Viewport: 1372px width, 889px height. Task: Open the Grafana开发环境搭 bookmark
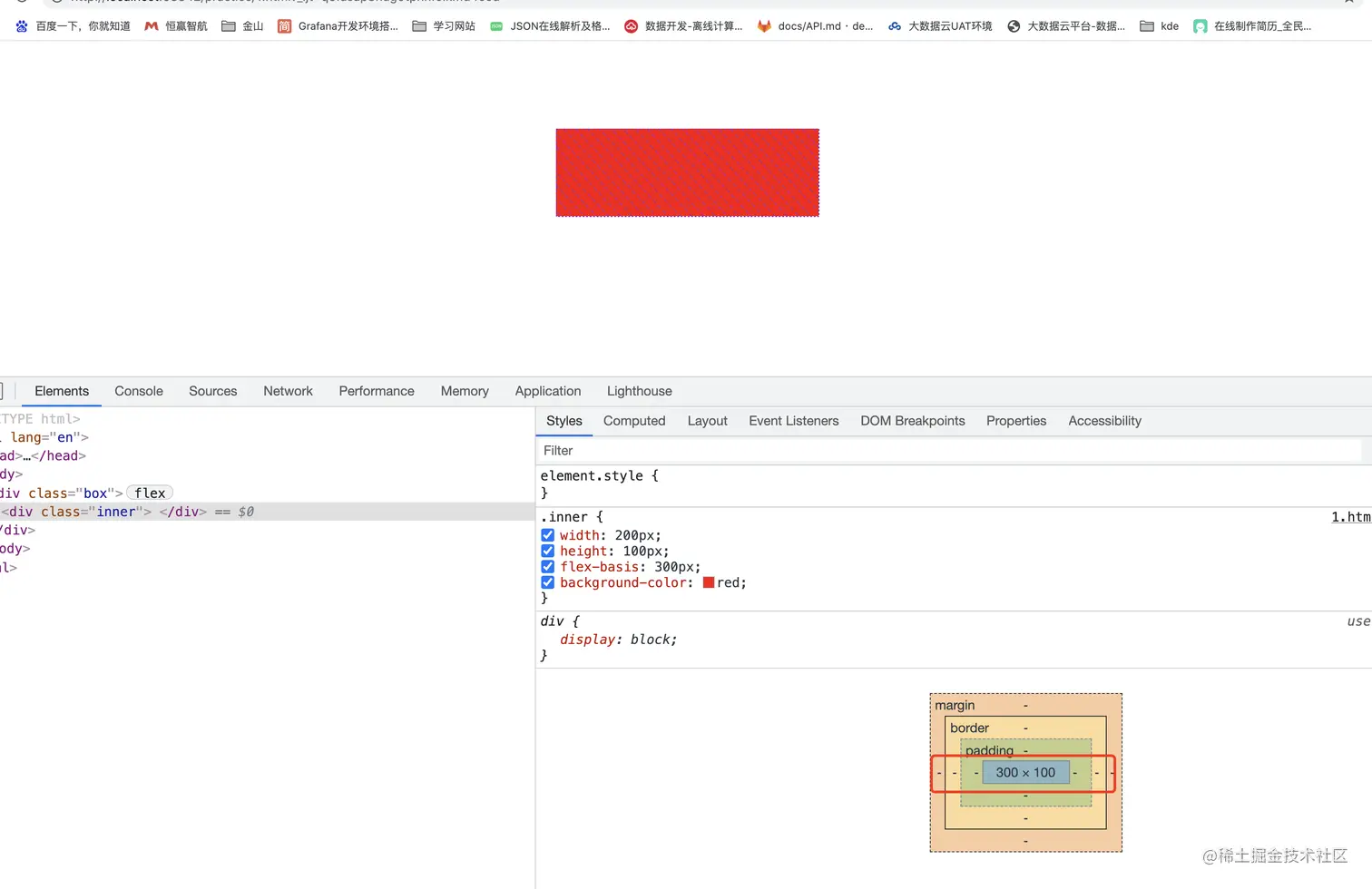click(338, 26)
